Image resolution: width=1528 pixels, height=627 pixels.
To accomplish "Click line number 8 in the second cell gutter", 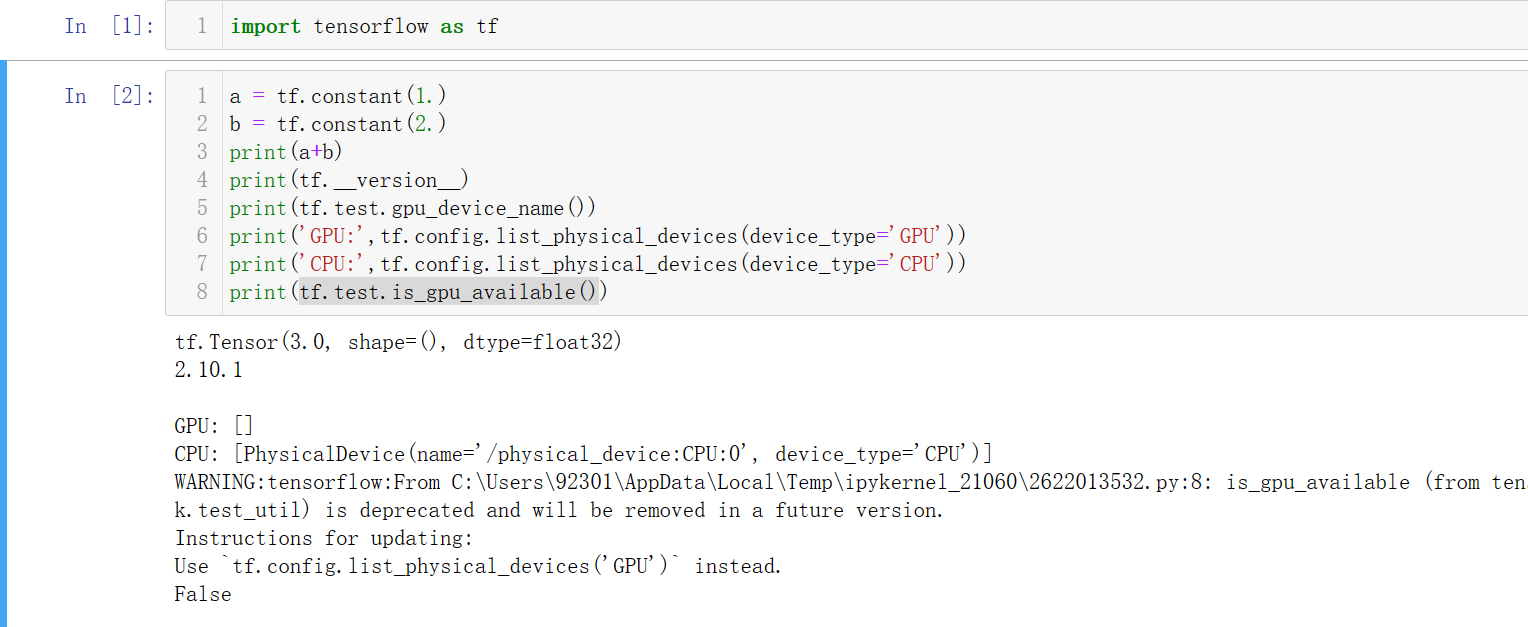I will click(x=202, y=292).
